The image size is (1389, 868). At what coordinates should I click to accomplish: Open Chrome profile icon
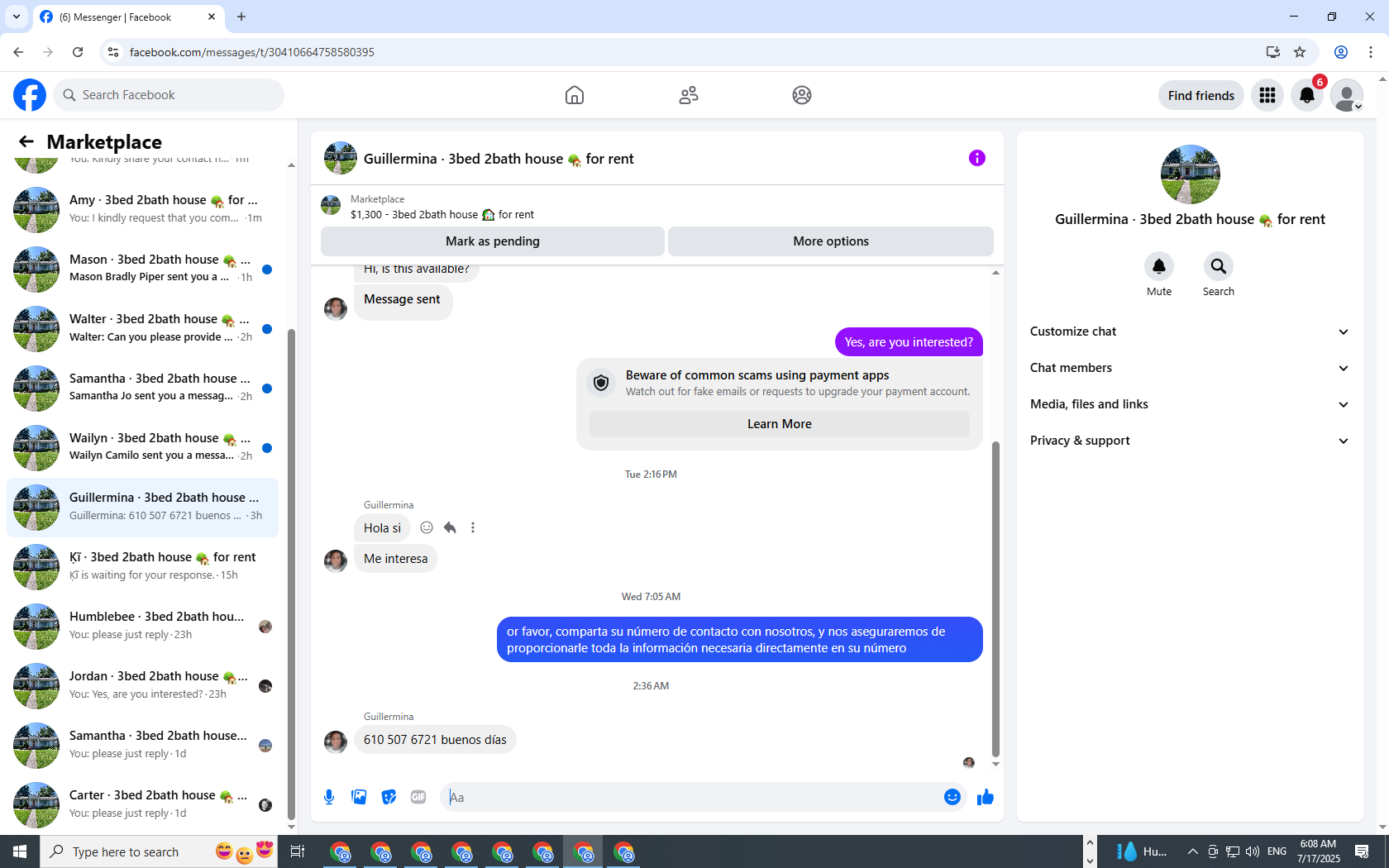tap(1341, 52)
